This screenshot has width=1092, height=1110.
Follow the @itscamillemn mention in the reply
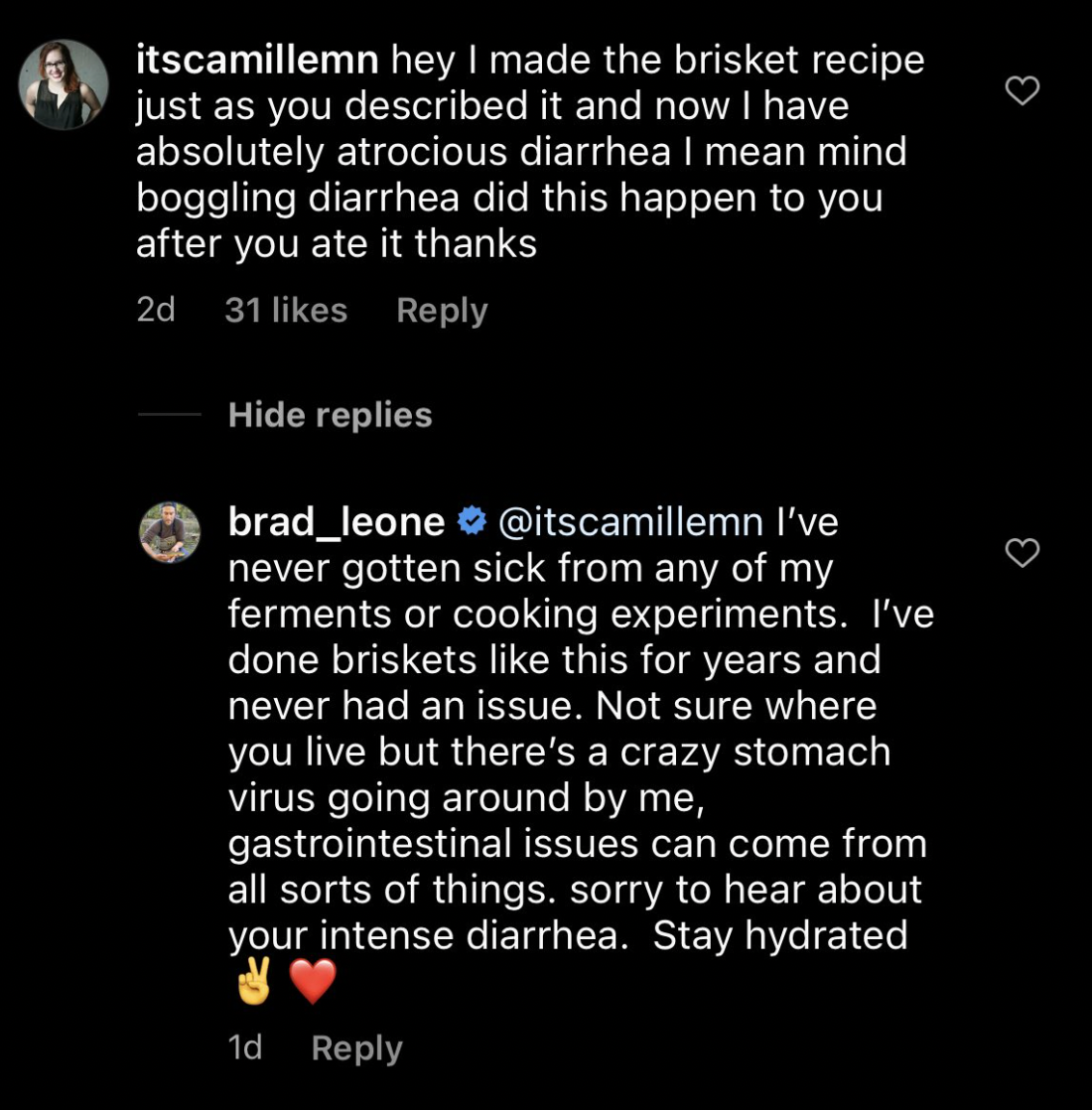pyautogui.click(x=629, y=522)
